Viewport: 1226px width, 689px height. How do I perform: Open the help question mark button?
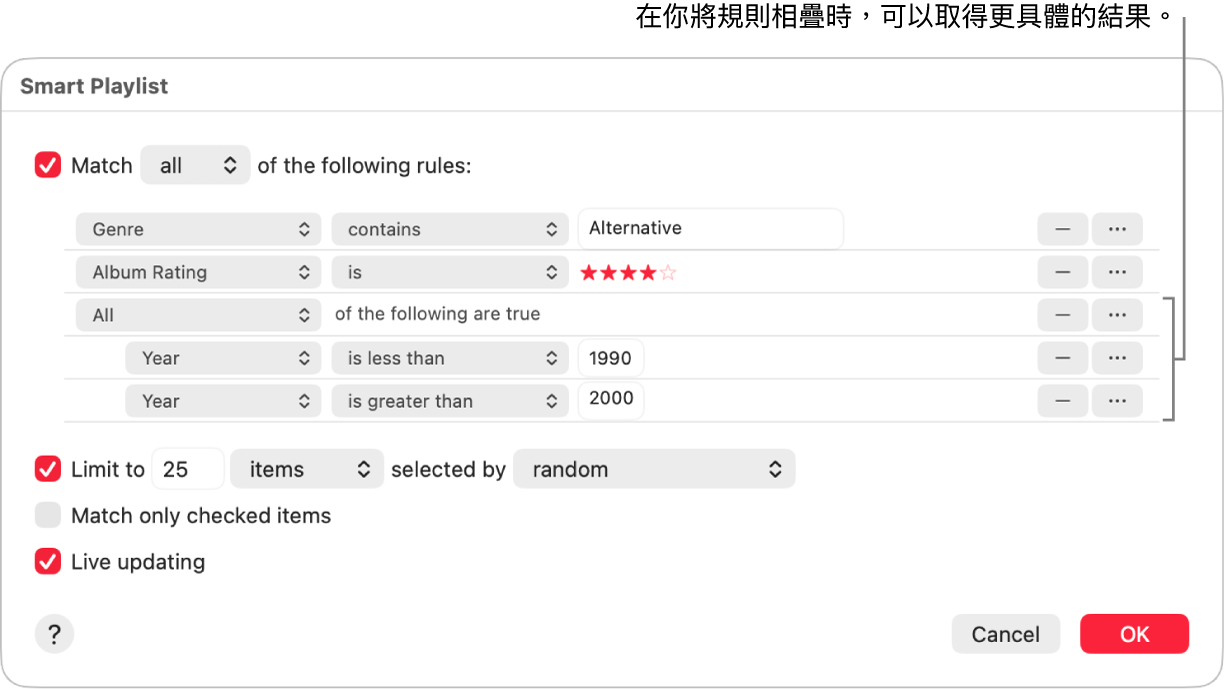(54, 634)
